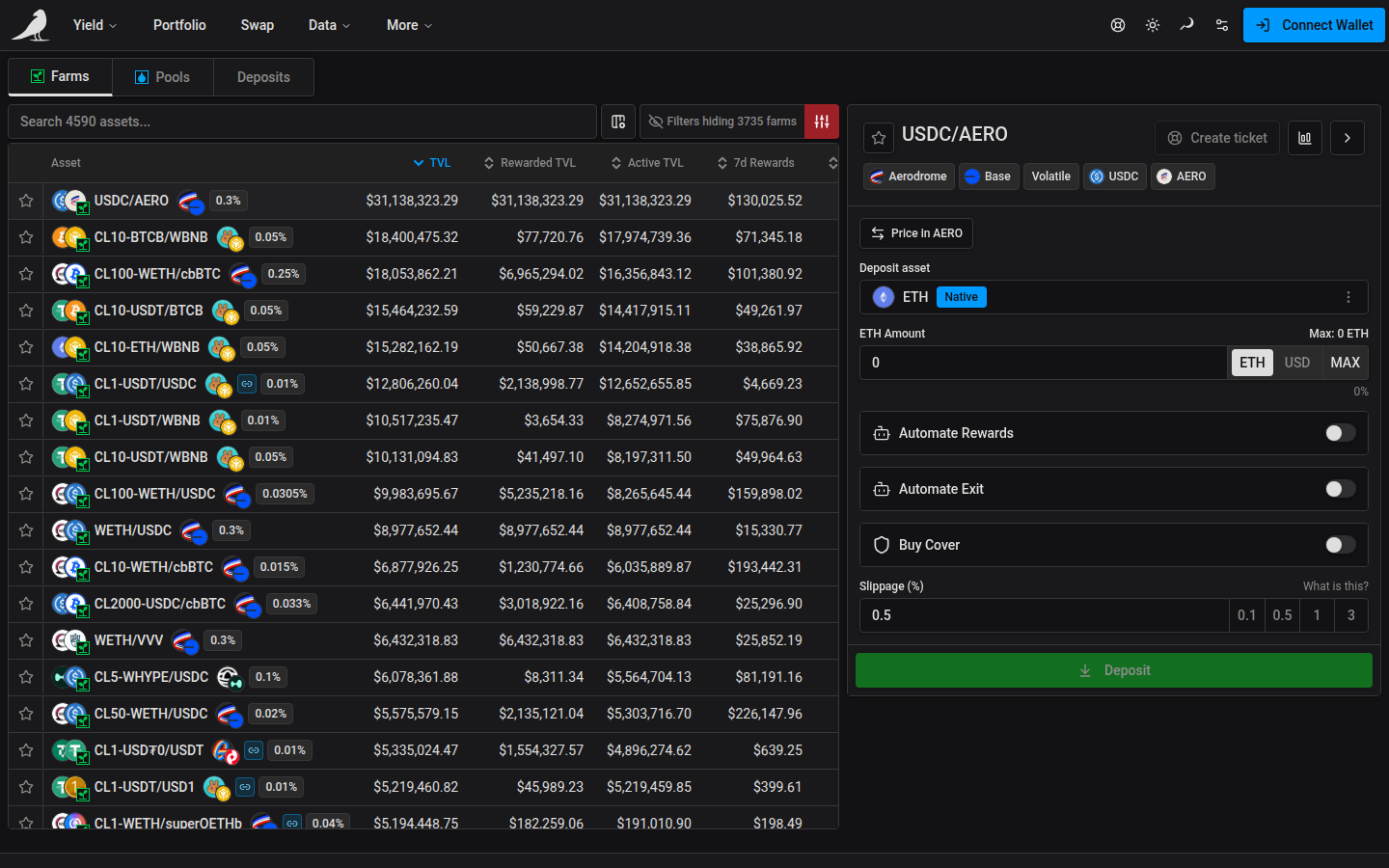Switch to the Farms tab

coord(60,77)
